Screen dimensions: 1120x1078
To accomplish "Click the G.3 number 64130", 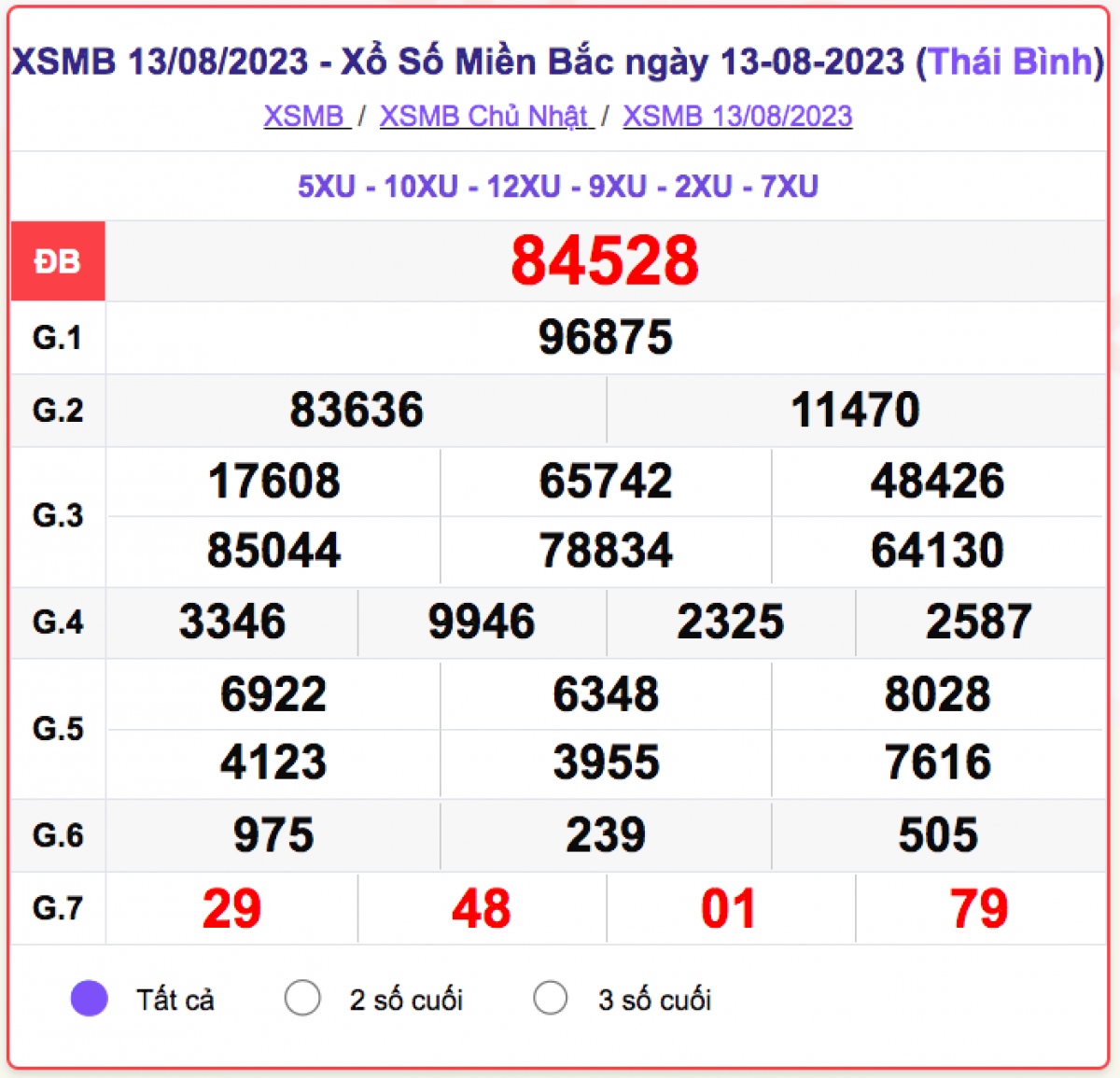I will 937,551.
